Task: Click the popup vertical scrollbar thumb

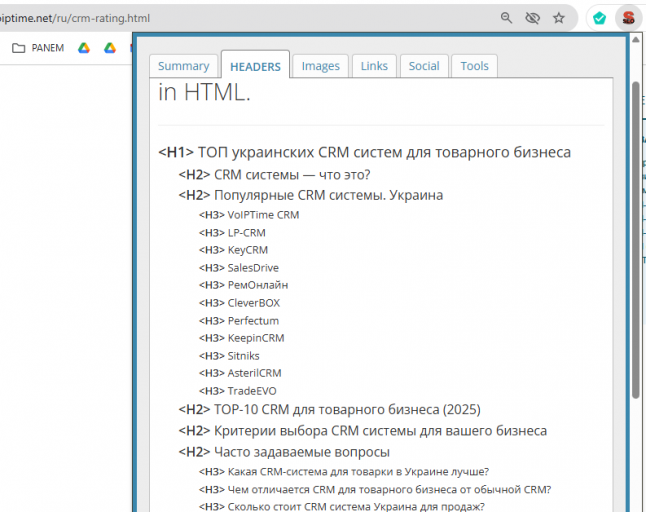Action: point(636,240)
